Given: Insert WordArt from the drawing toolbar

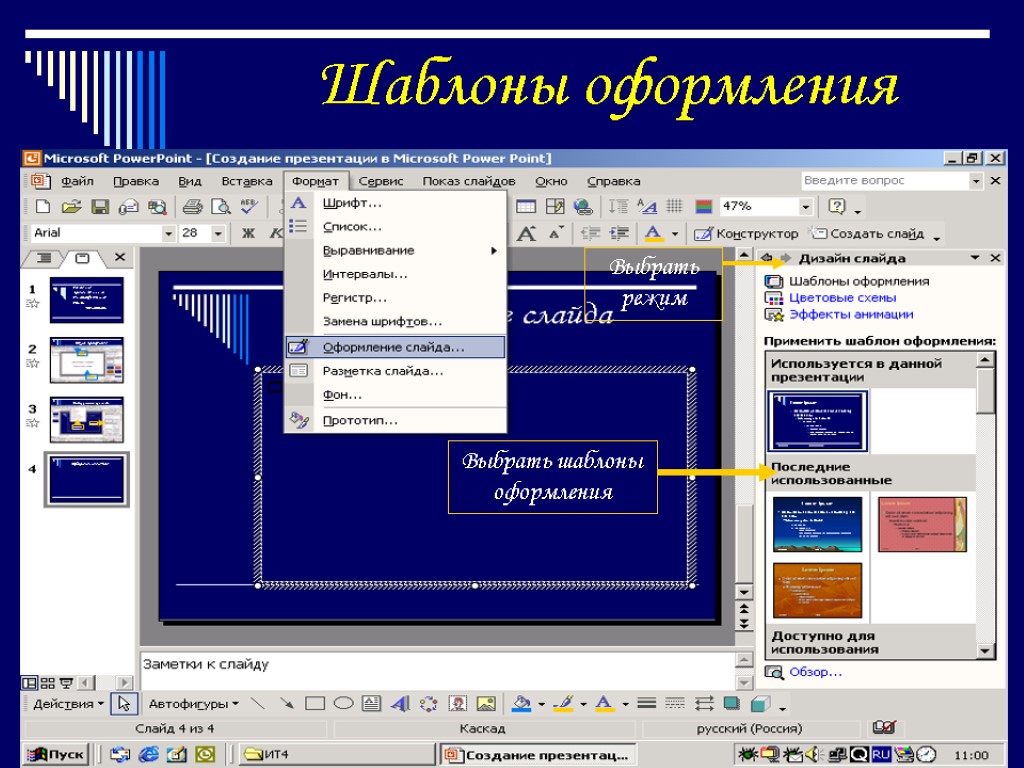Looking at the screenshot, I should [x=400, y=703].
